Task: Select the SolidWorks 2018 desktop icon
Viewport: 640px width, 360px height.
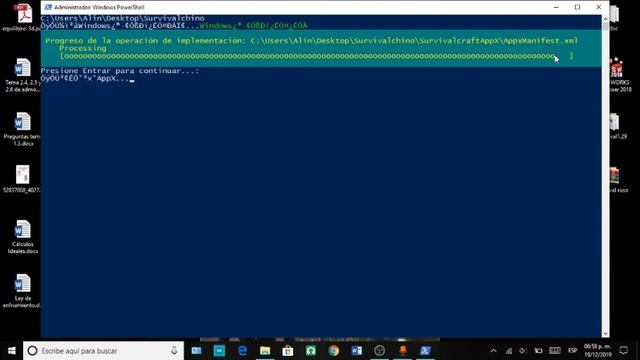Action: coord(620,75)
